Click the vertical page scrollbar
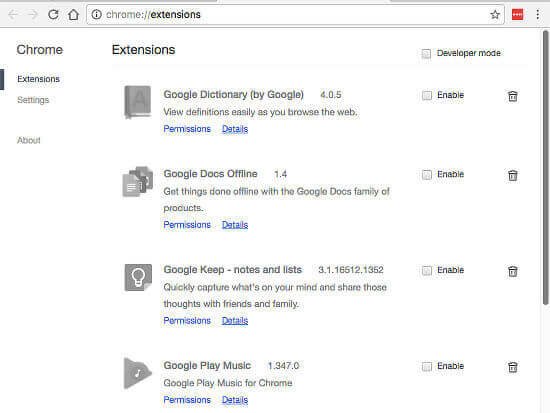550x413 pixels. point(545,168)
